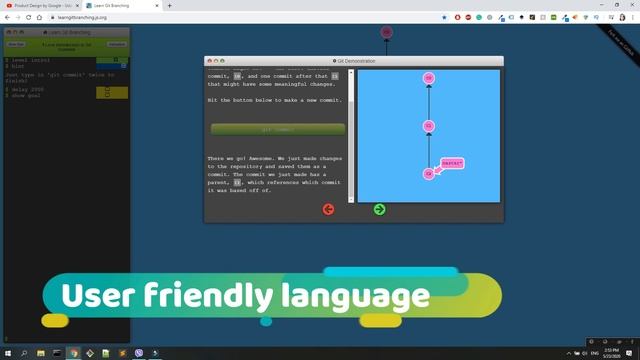This screenshot has width=640, height=360.
Task: Open the browser home page
Action: tap(39, 18)
